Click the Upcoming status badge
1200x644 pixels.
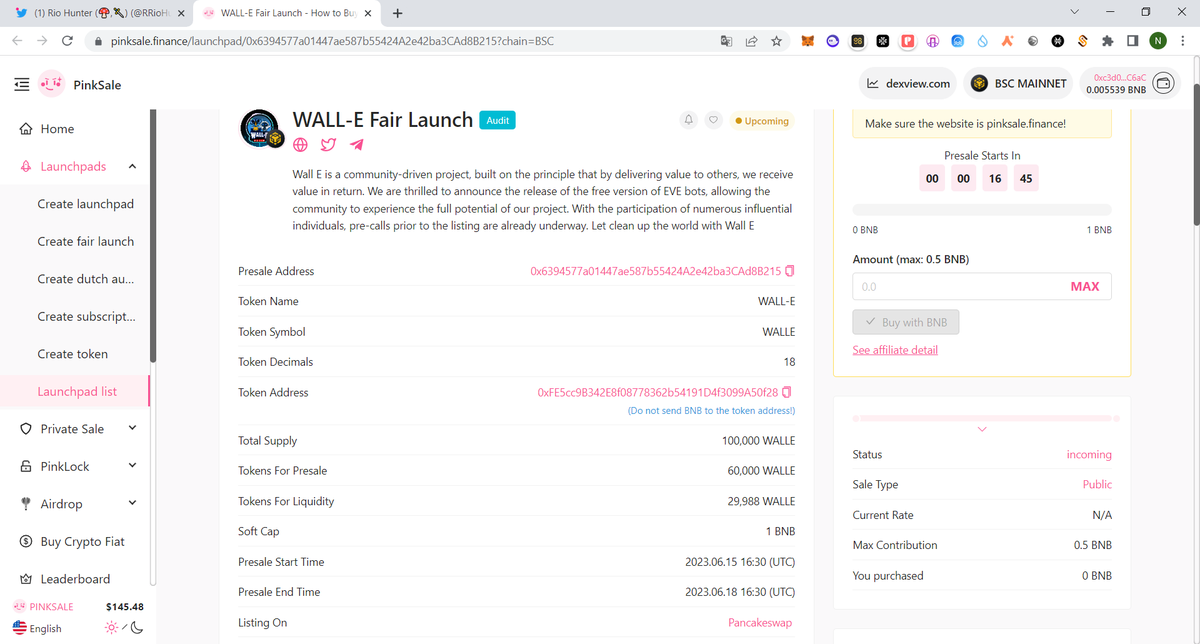761,120
